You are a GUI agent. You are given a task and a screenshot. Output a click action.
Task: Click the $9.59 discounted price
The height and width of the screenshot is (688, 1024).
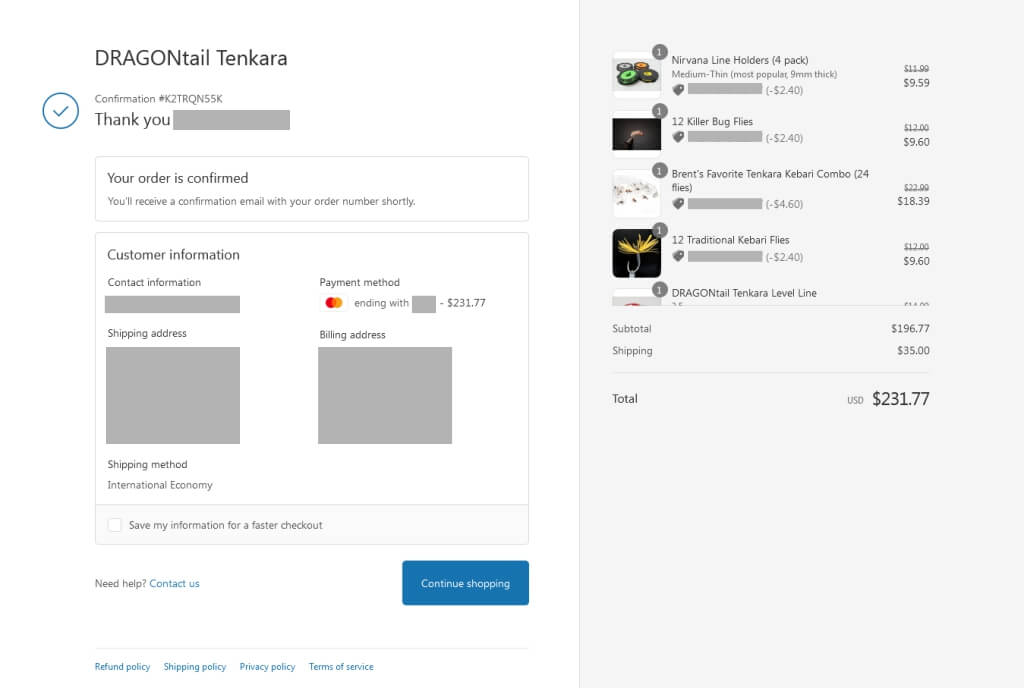tap(916, 83)
